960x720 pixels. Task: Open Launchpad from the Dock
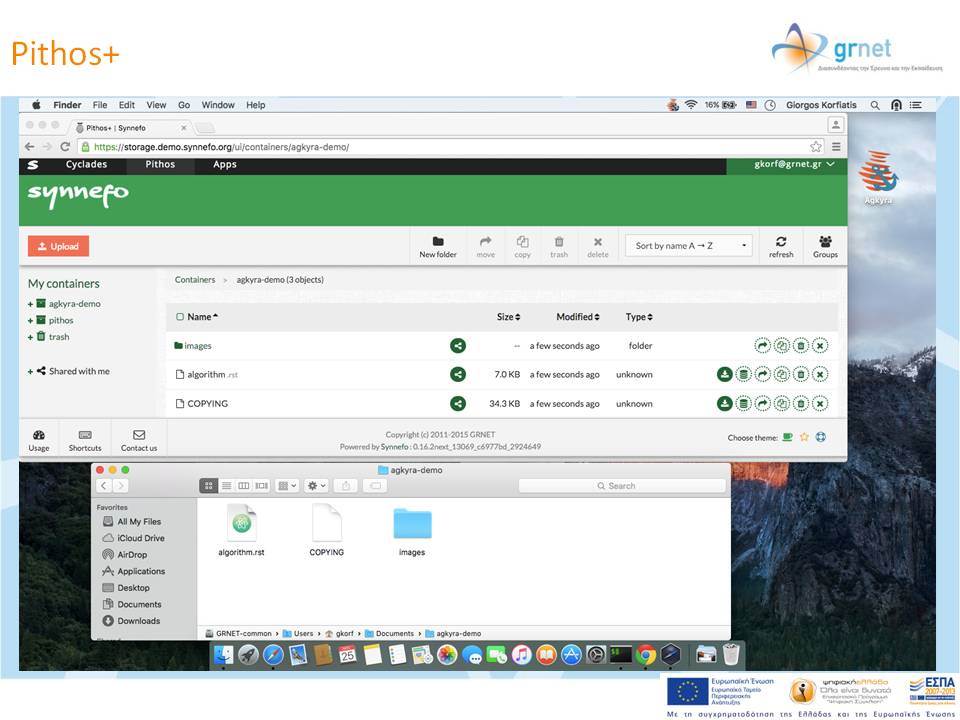coord(248,654)
